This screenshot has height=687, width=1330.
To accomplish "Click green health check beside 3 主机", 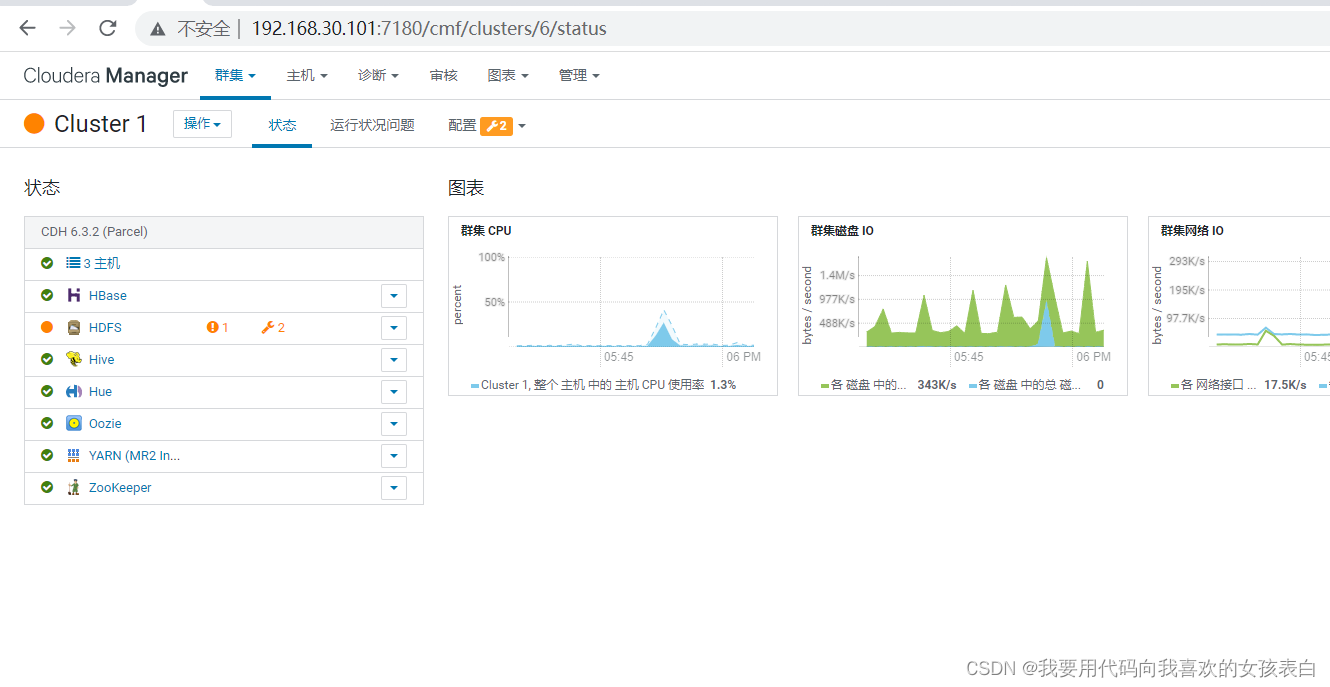I will click(x=47, y=263).
